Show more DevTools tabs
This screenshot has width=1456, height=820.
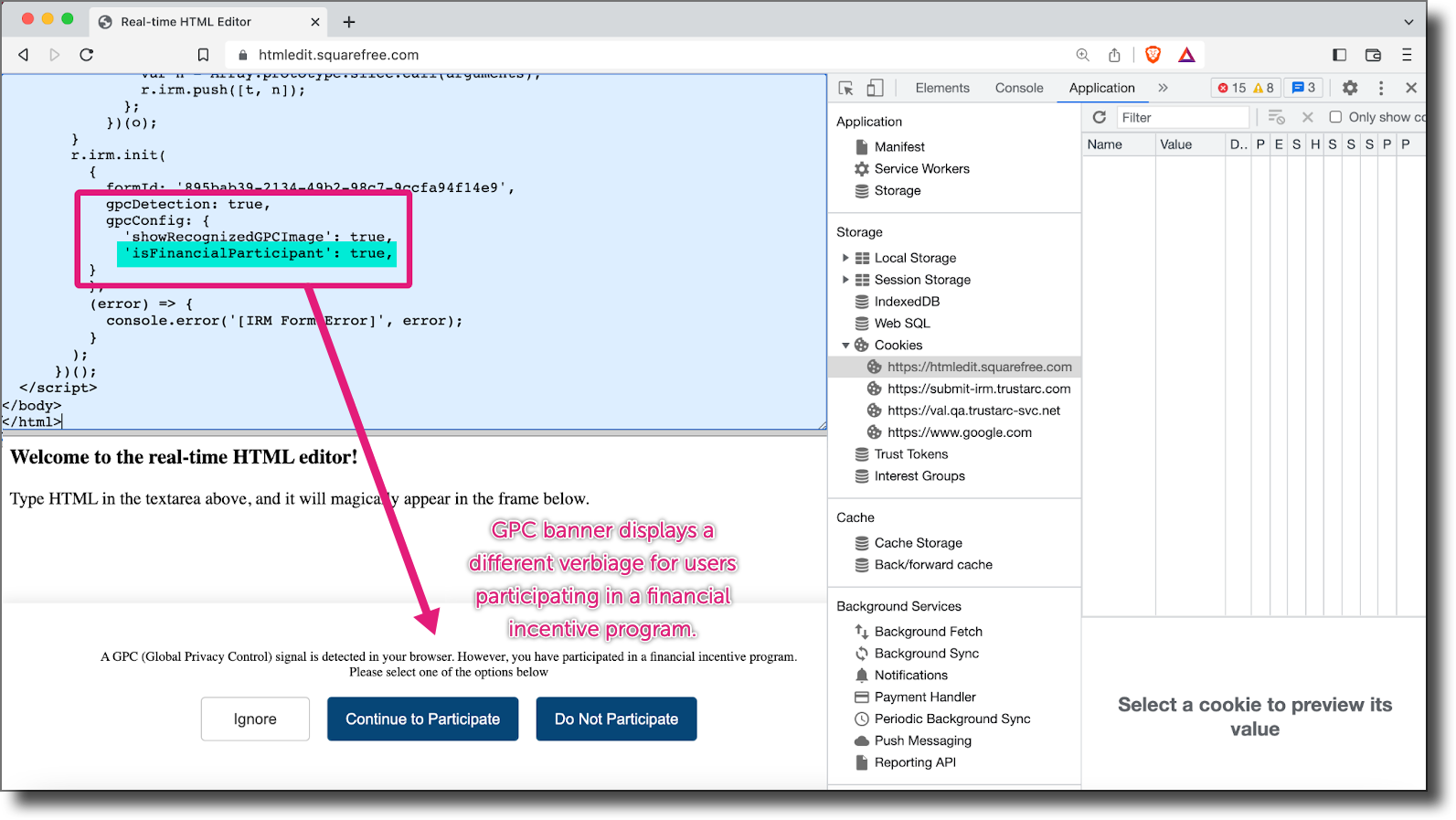1163,88
